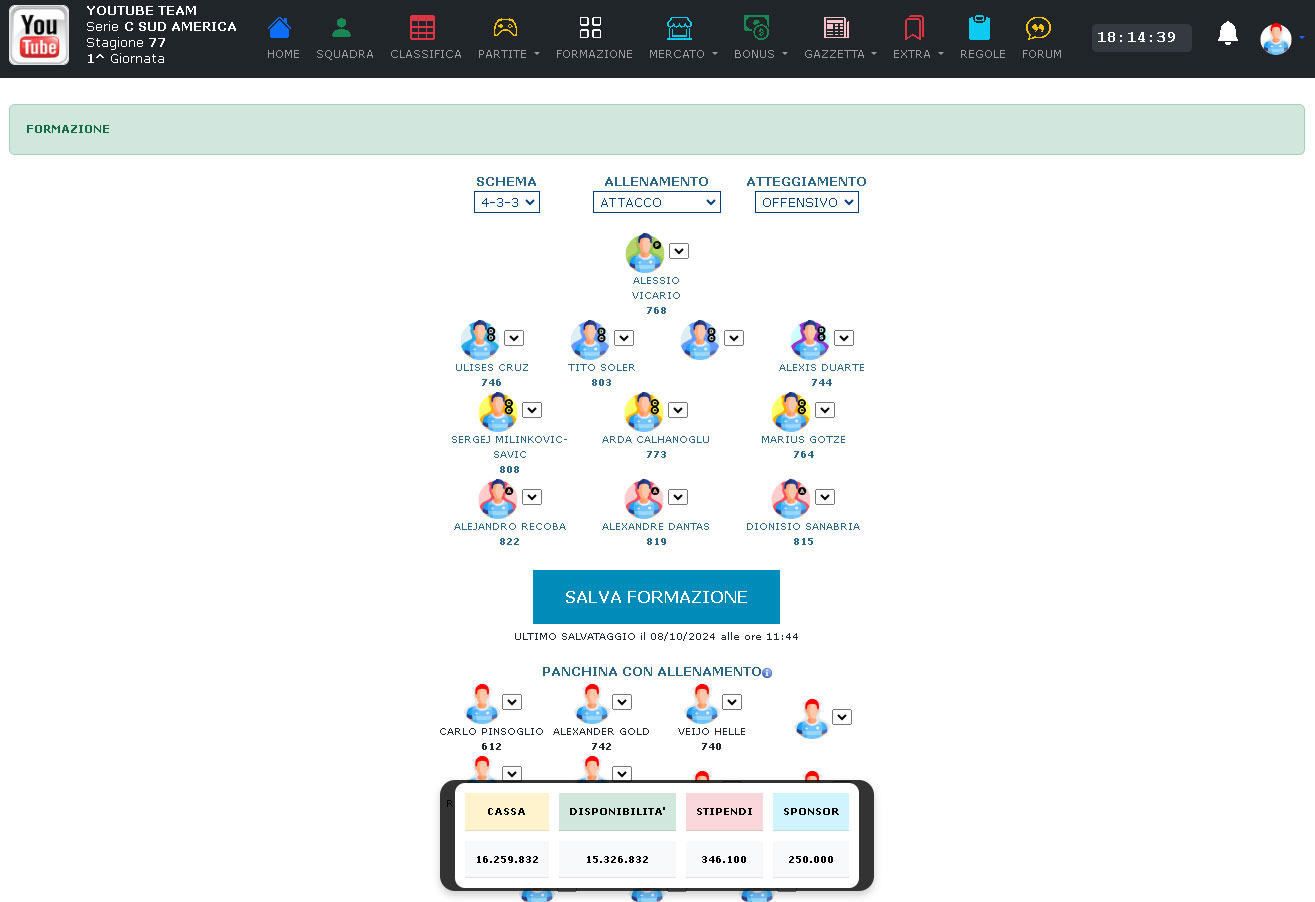Open BONUS money icon
Screen dimensions: 1315x902
tap(756, 28)
